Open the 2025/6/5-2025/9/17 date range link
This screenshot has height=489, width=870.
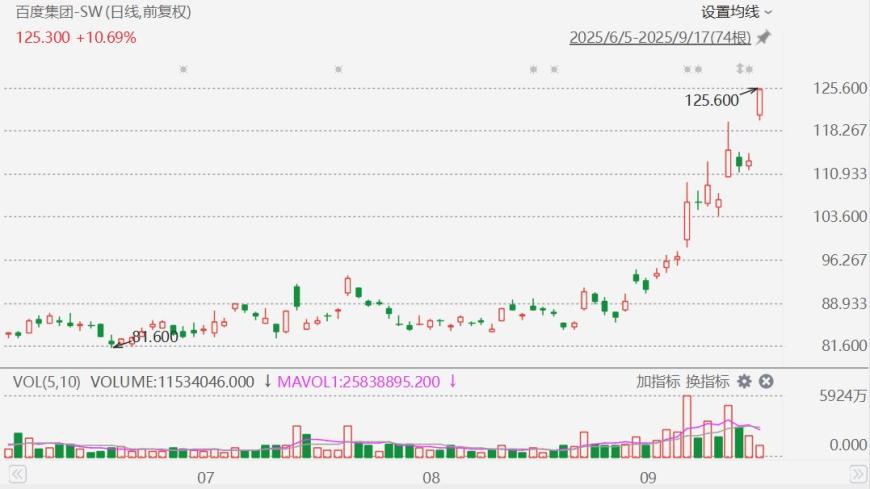tap(660, 38)
